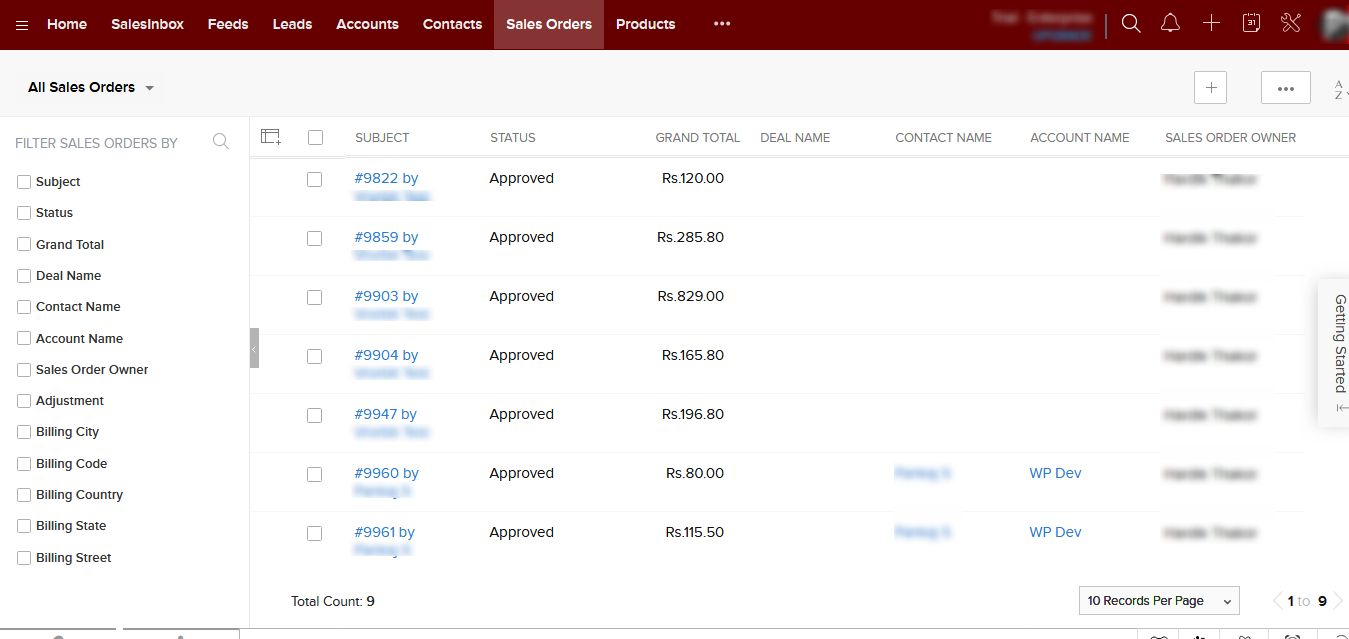Open the global search magnifier icon

[1131, 23]
